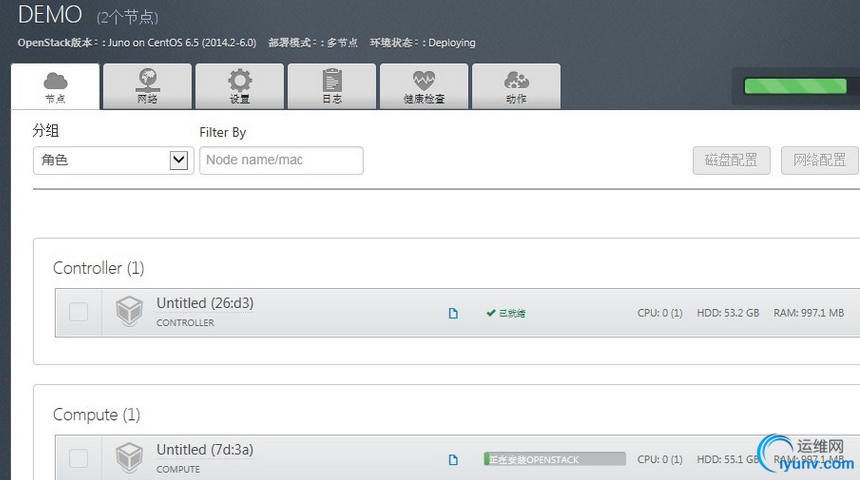This screenshot has height=480, width=860.
Task: Click the COMPUTE role label
Action: coord(178,469)
